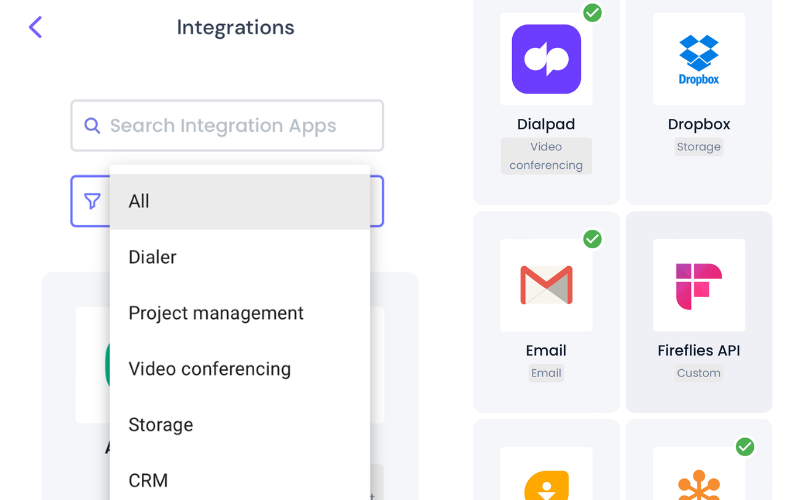The image size is (800, 500).
Task: Click the filter funnel icon
Action: tap(92, 201)
